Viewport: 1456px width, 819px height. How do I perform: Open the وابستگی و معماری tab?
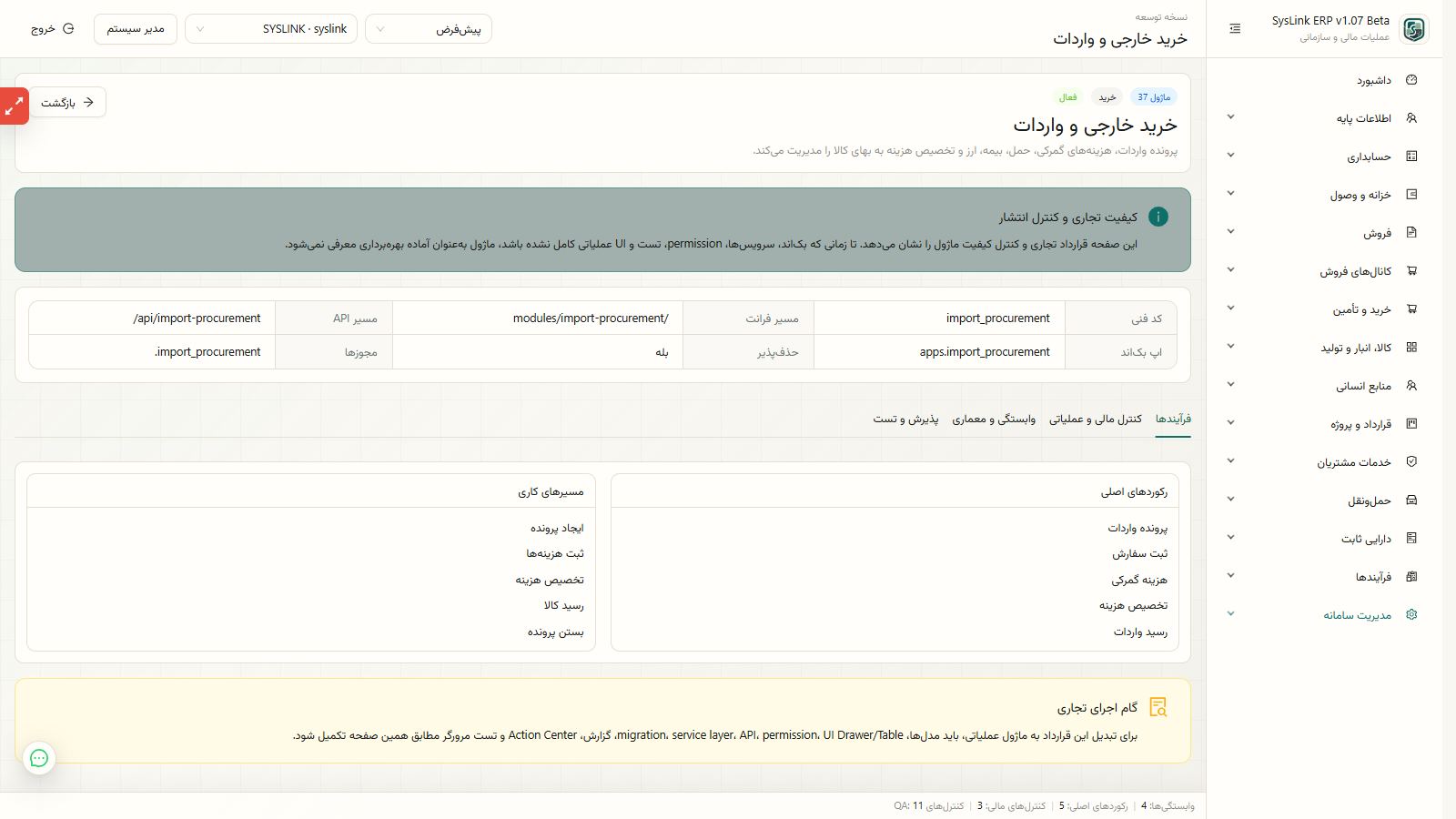(x=994, y=419)
